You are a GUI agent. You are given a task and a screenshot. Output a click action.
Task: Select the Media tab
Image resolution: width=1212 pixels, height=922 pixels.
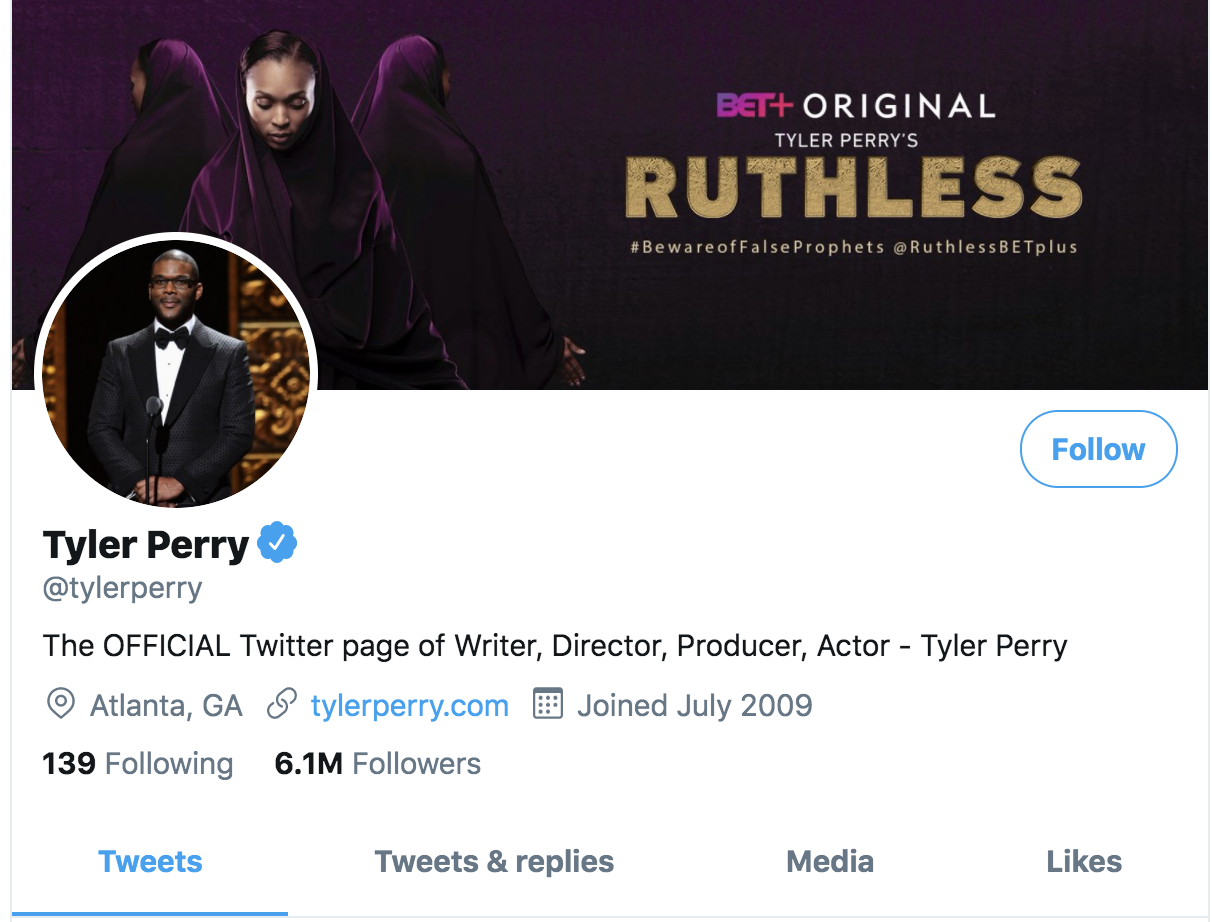(x=830, y=861)
